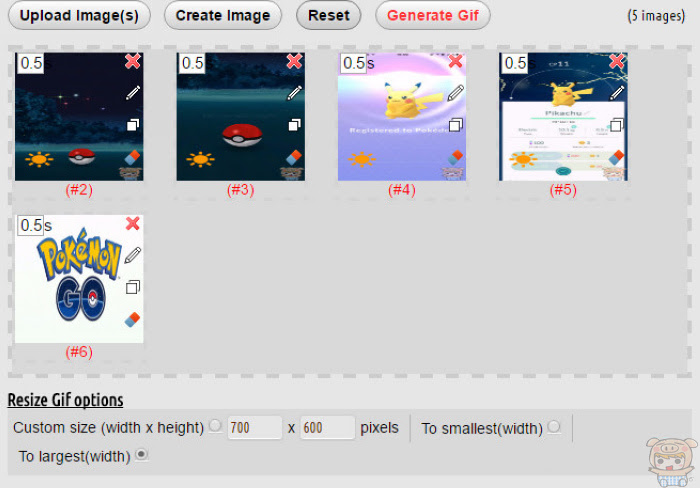The width and height of the screenshot is (700, 488).
Task: Duplicate image #4 using copy icon
Action: click(456, 125)
